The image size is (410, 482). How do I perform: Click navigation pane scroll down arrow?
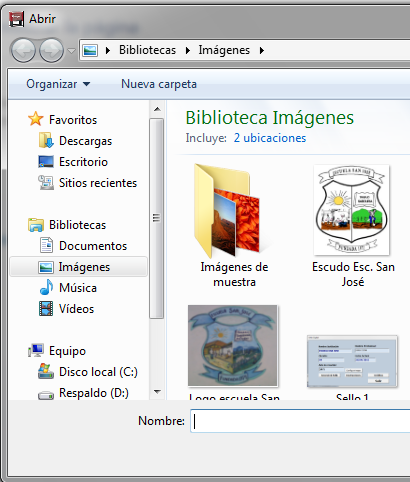pyautogui.click(x=157, y=391)
